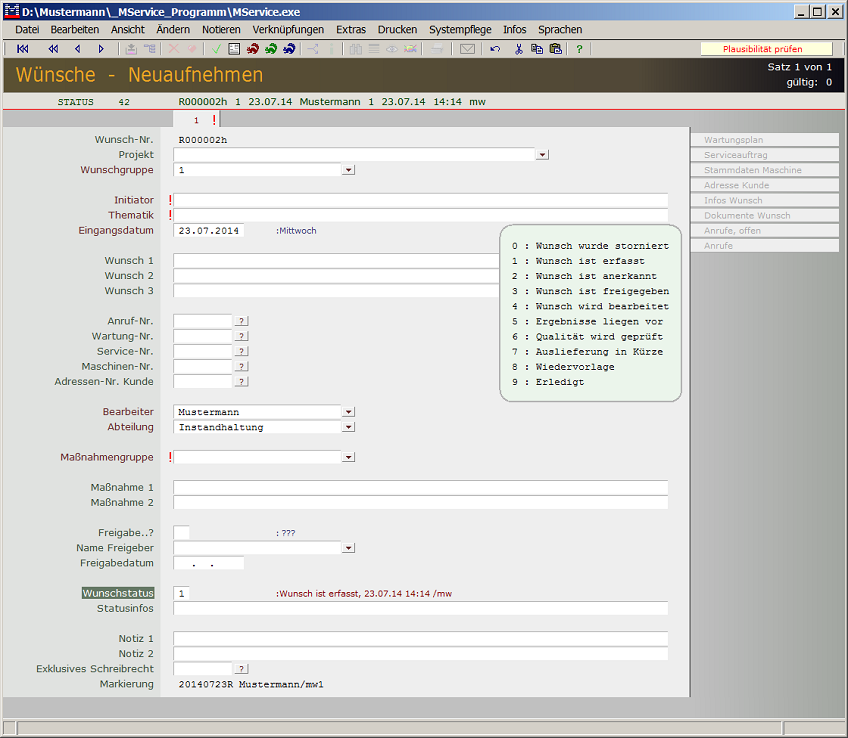Open the Verknüpfungen menu
Viewport: 848px width, 738px height.
(288, 30)
